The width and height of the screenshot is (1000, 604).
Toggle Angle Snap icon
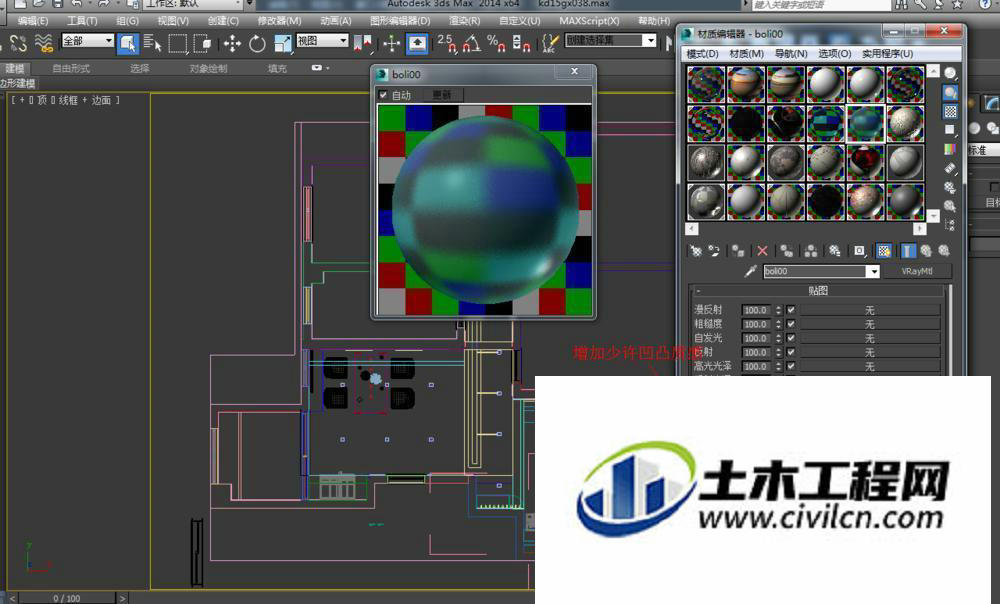tap(471, 43)
